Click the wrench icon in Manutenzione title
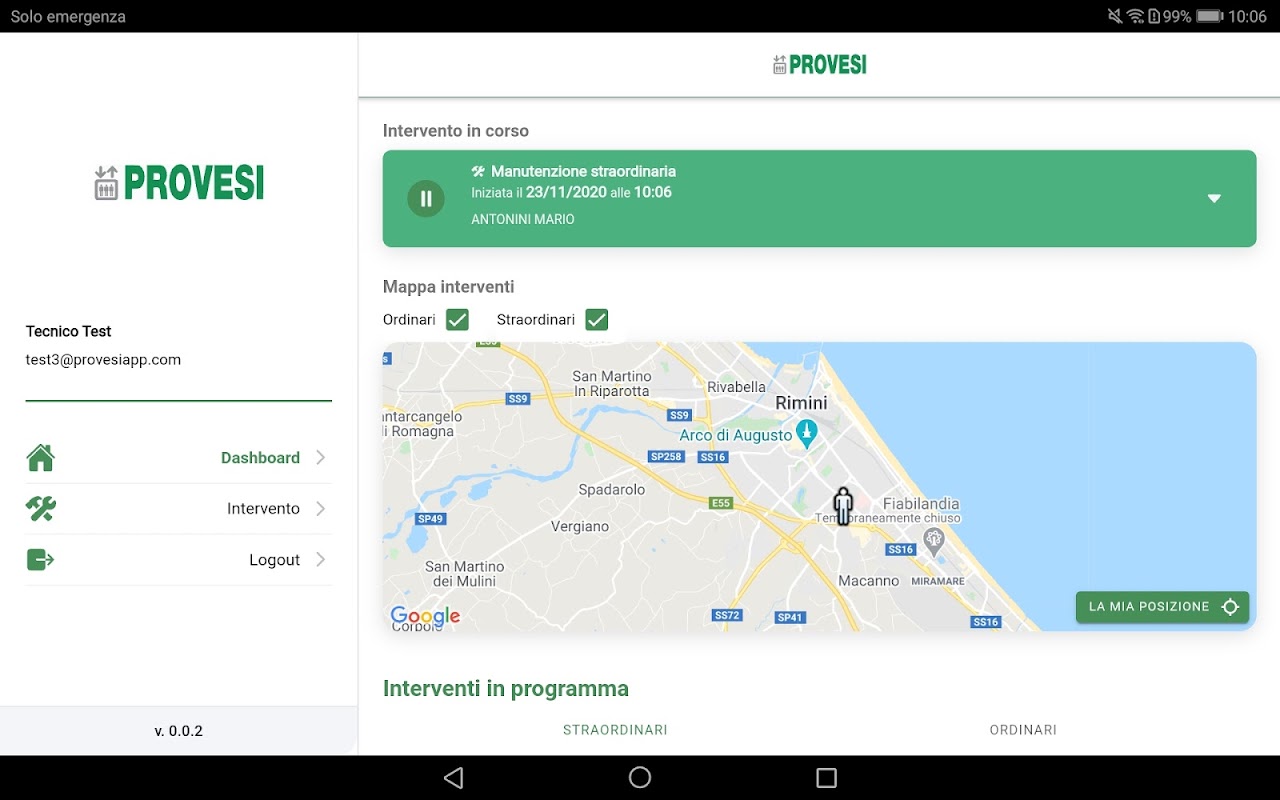The width and height of the screenshot is (1280, 800). pos(478,172)
